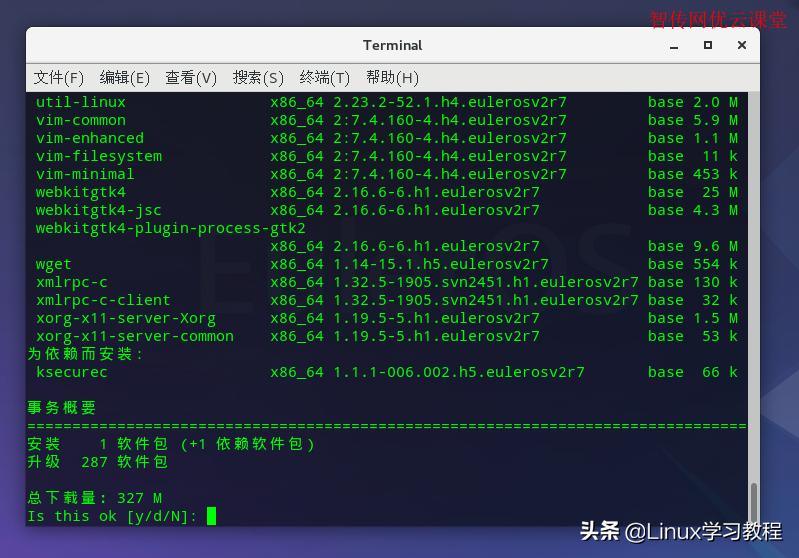Click the ksecurec dependency package name
The width and height of the screenshot is (799, 558).
click(72, 372)
